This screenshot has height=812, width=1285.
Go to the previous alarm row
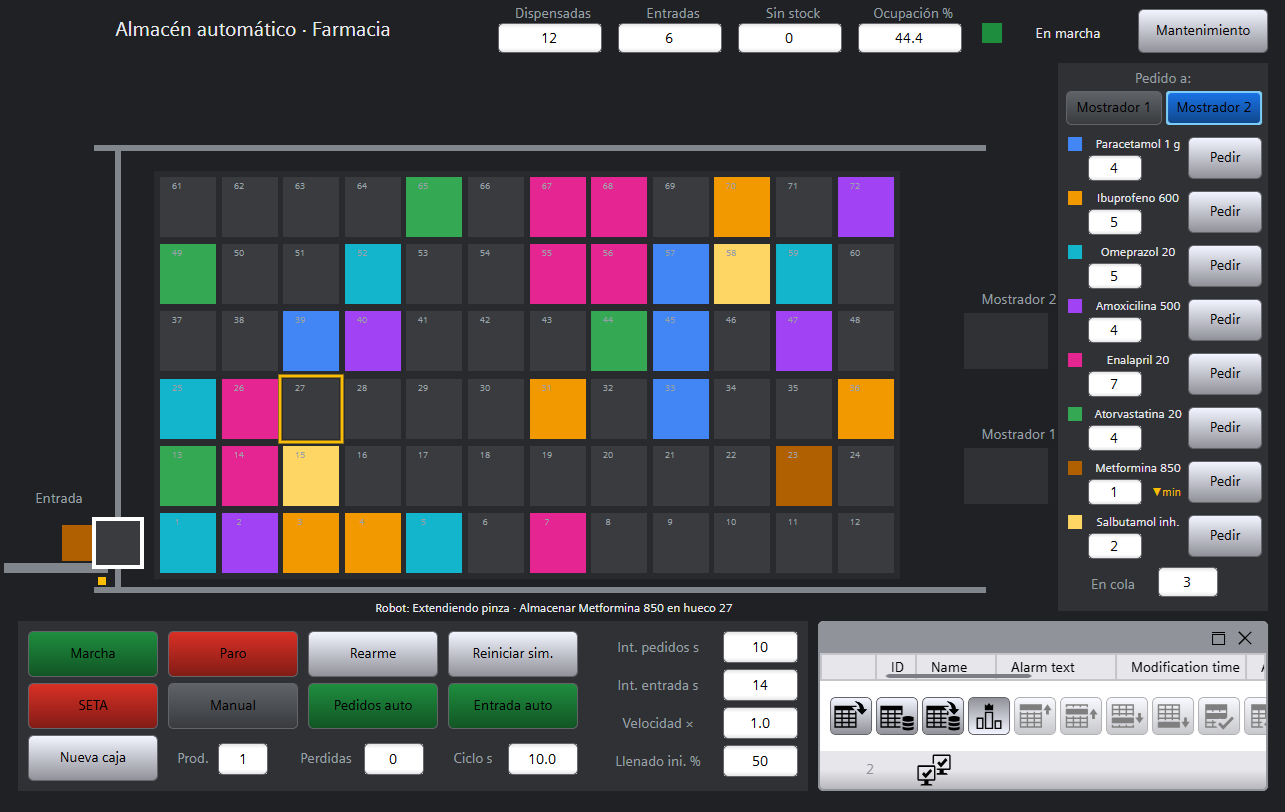pyautogui.click(x=1080, y=716)
